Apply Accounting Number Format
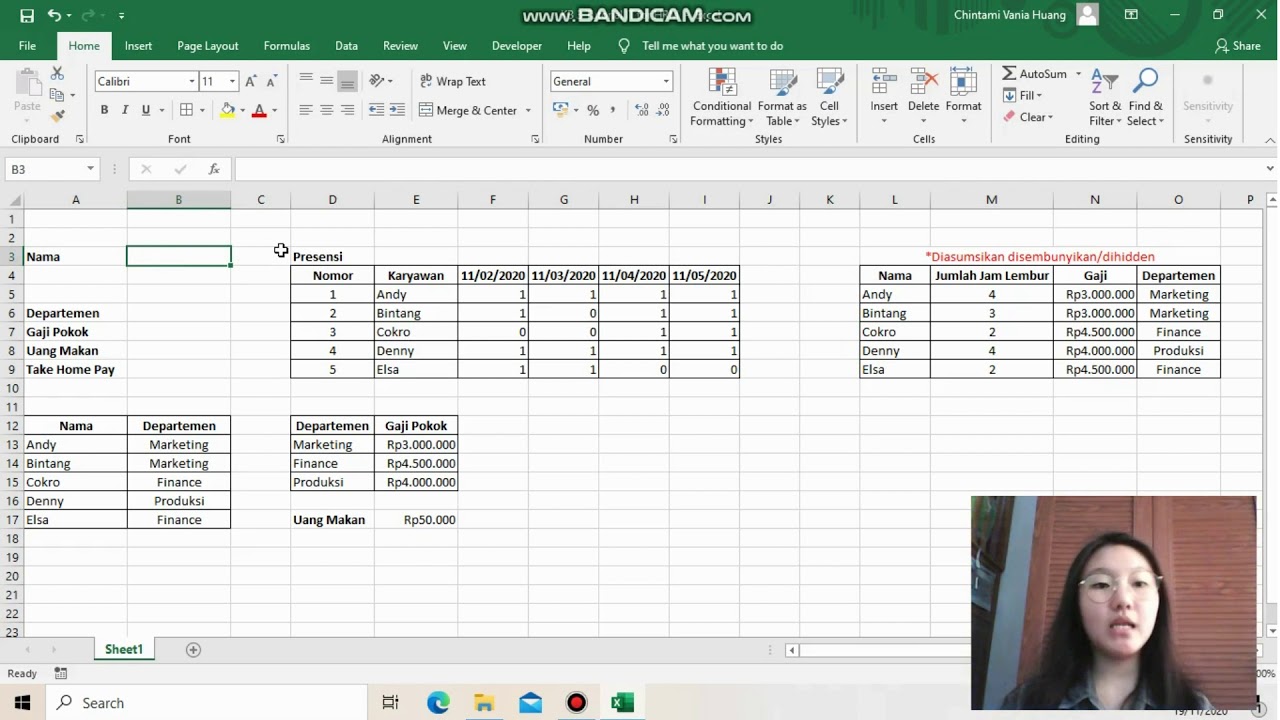 click(560, 110)
